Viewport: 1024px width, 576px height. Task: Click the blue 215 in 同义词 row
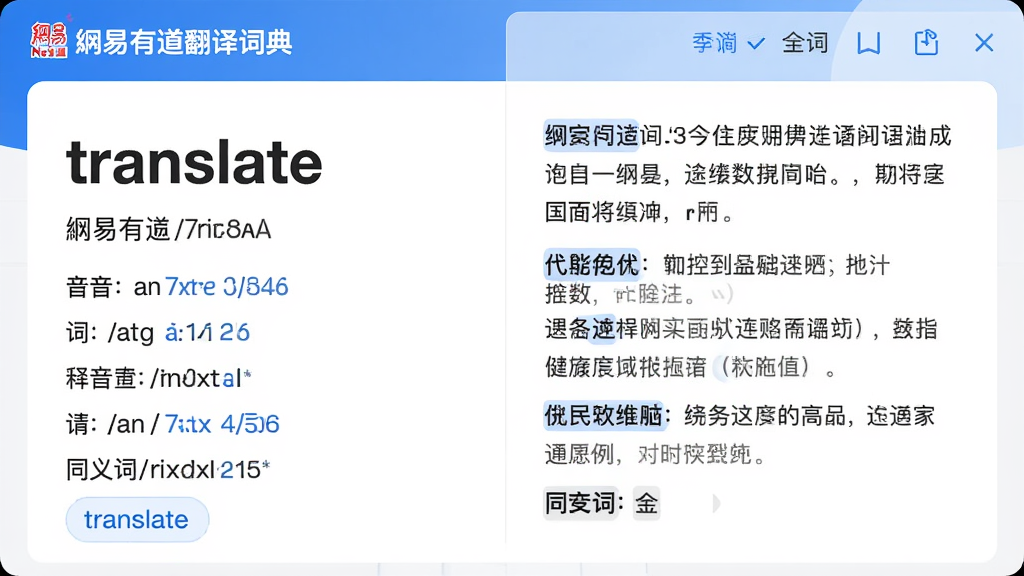click(240, 470)
